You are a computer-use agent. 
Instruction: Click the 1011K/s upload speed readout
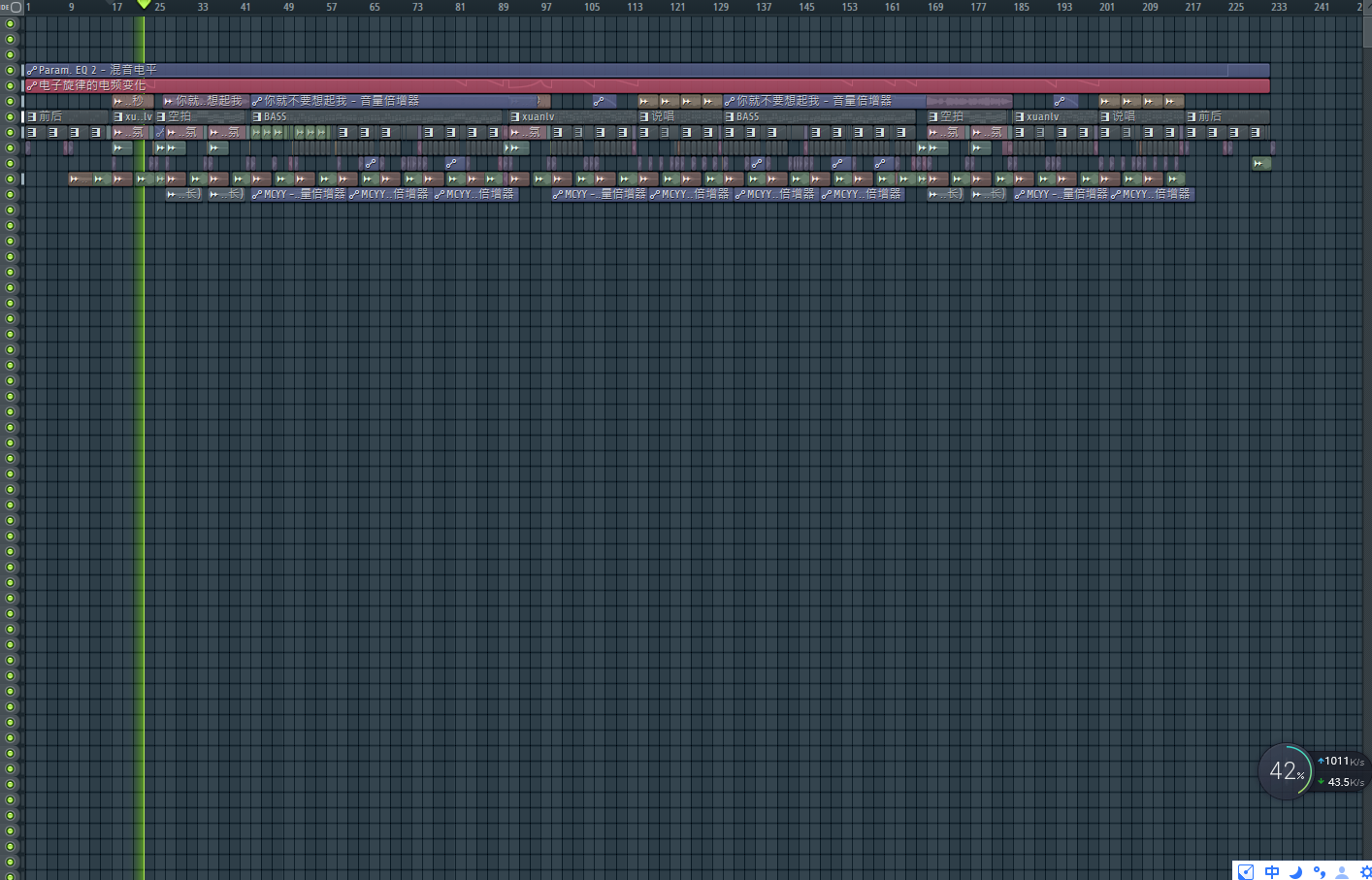[x=1343, y=762]
